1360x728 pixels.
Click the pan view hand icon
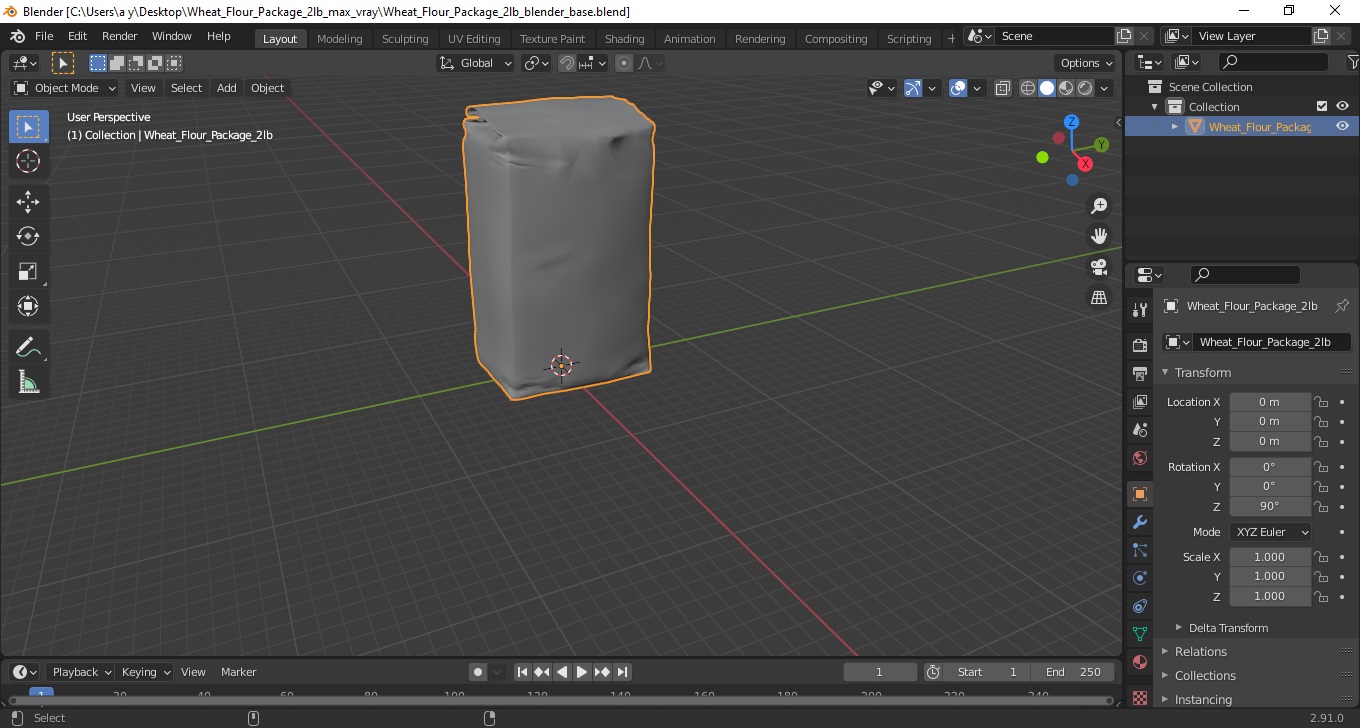pos(1099,236)
